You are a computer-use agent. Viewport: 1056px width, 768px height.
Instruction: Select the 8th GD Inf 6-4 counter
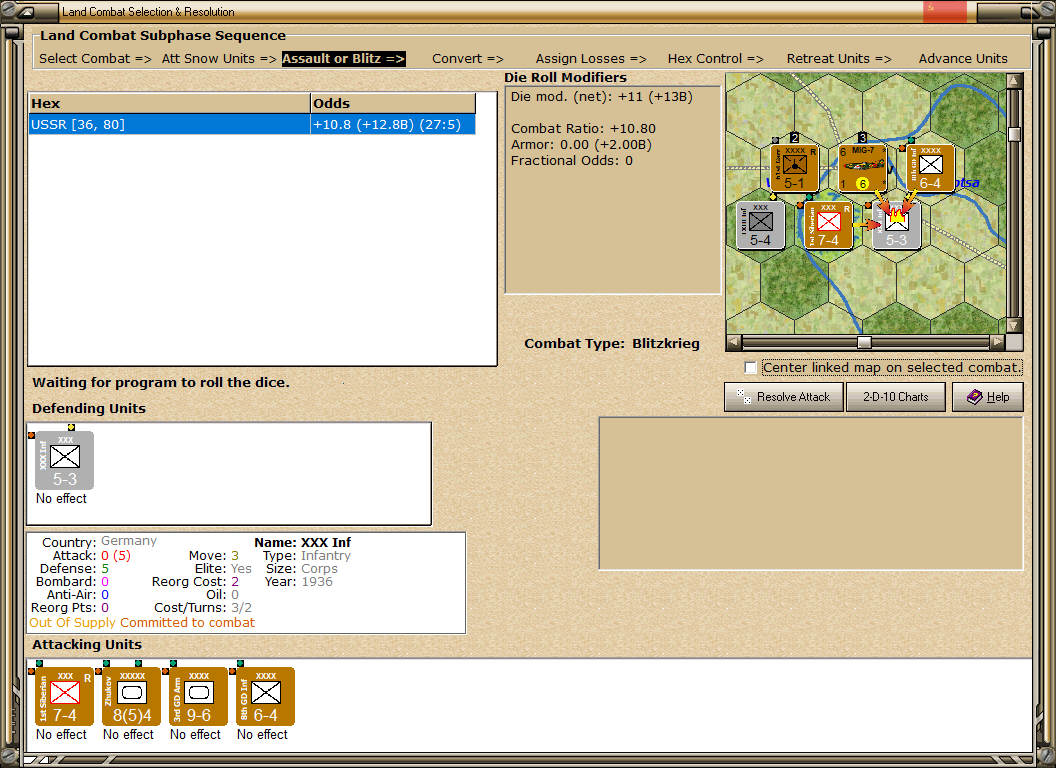(263, 697)
